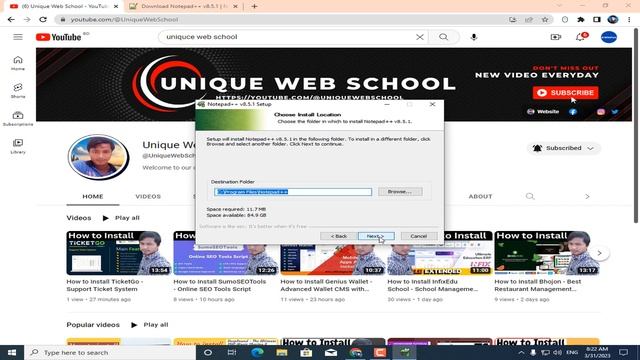
Task: Open the Bhojon restaurant video thumbnail
Action: (547, 253)
